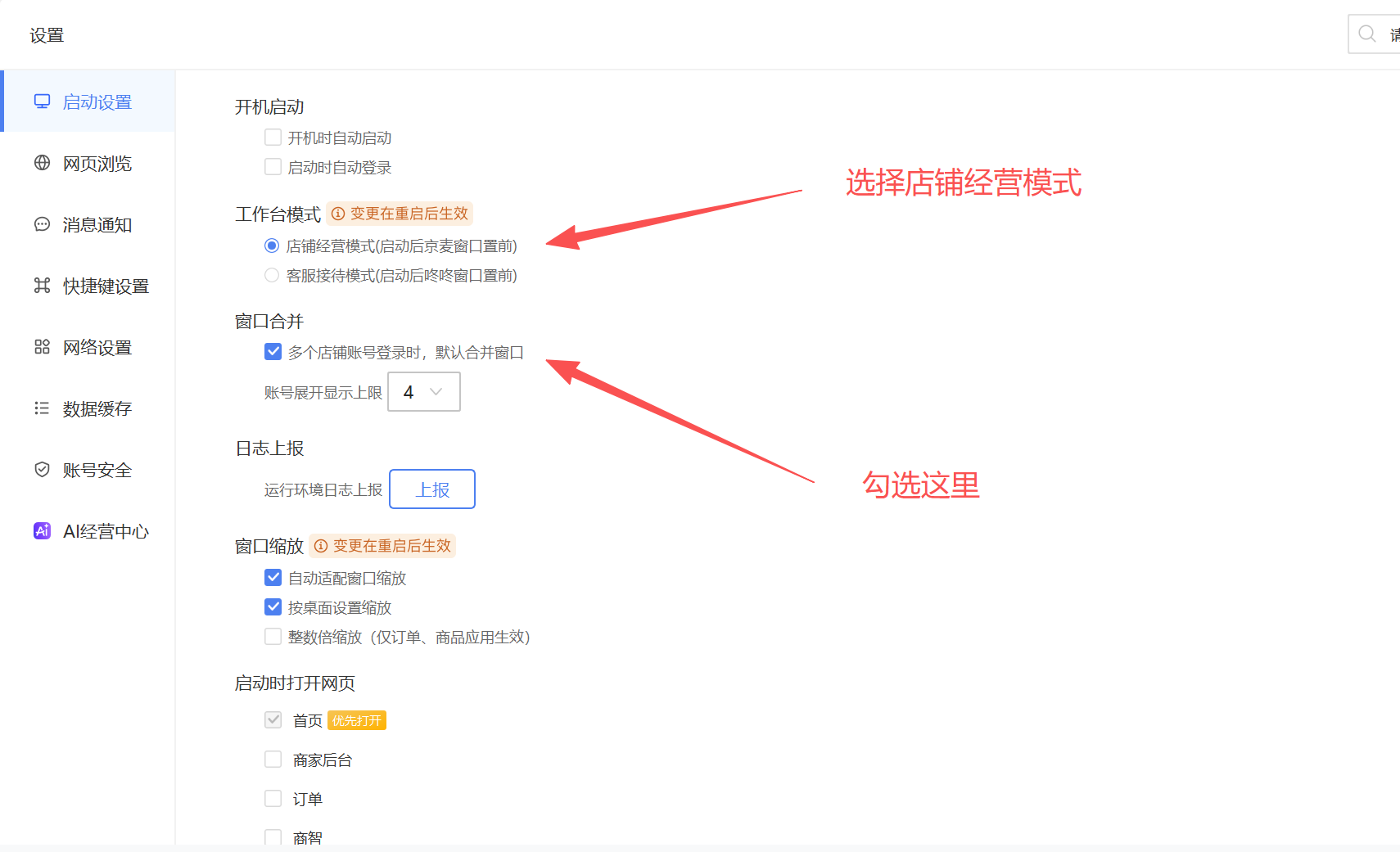Click the grid icon beside 网络设置

tap(42, 347)
